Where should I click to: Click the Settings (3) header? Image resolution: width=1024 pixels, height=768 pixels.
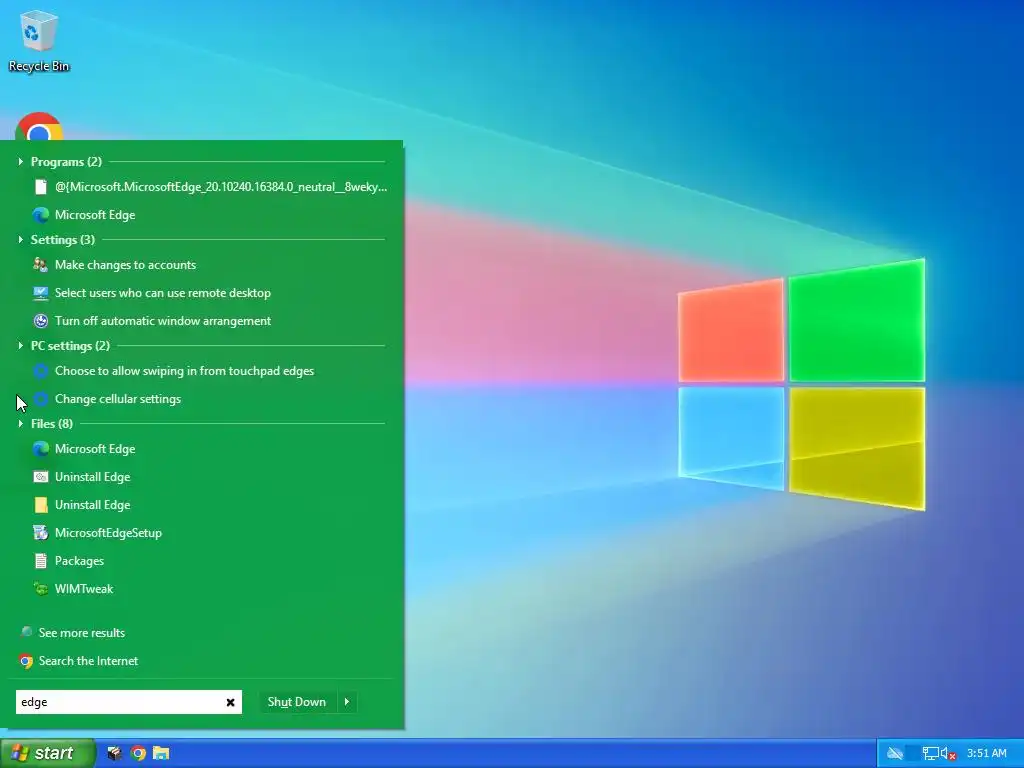[63, 240]
